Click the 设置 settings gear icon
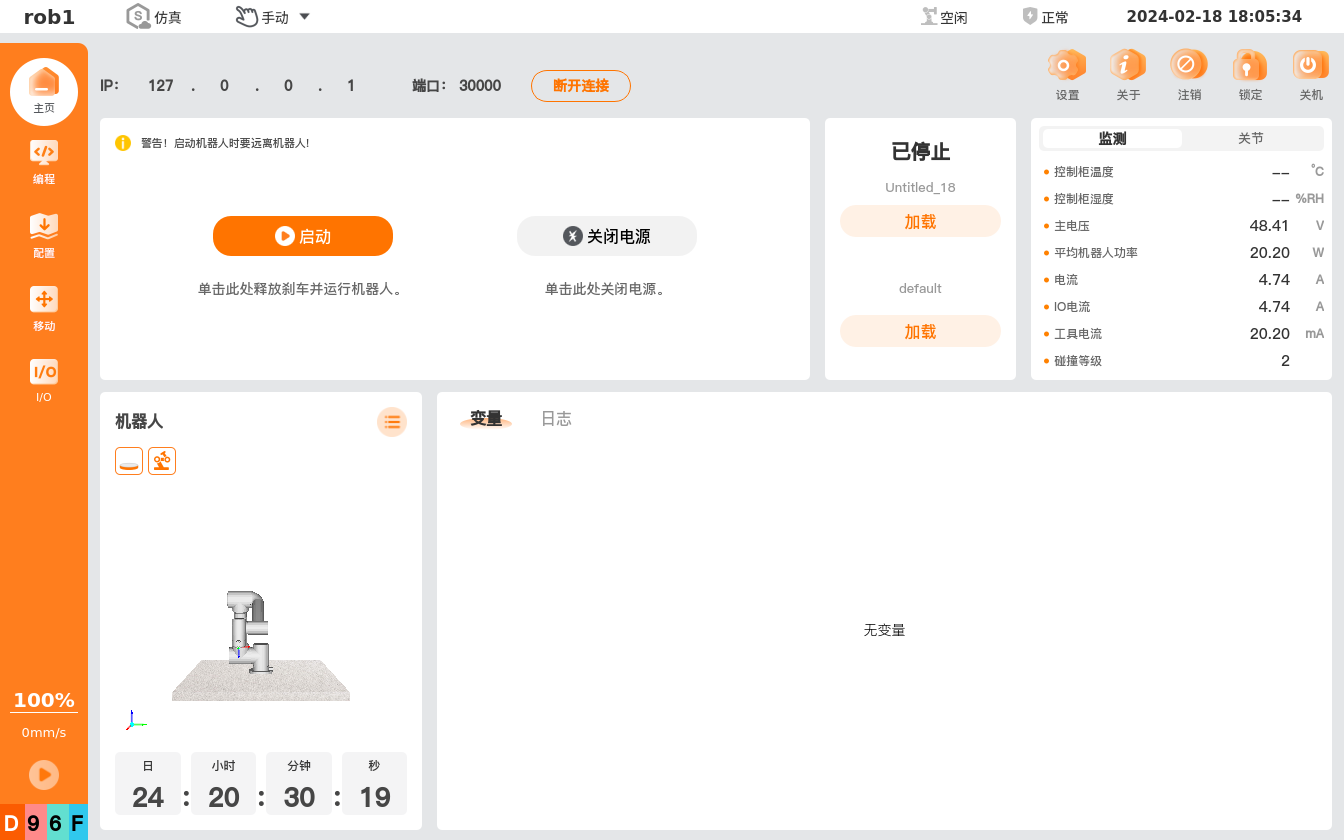Image resolution: width=1344 pixels, height=840 pixels. [1067, 66]
